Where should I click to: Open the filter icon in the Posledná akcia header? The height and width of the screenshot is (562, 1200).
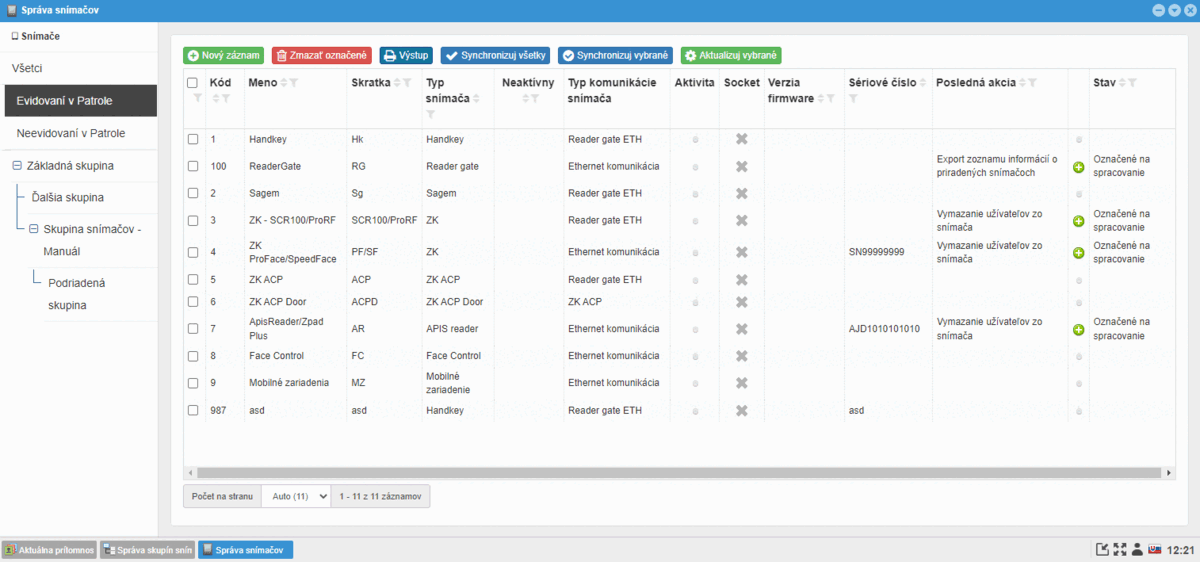pos(1032,83)
